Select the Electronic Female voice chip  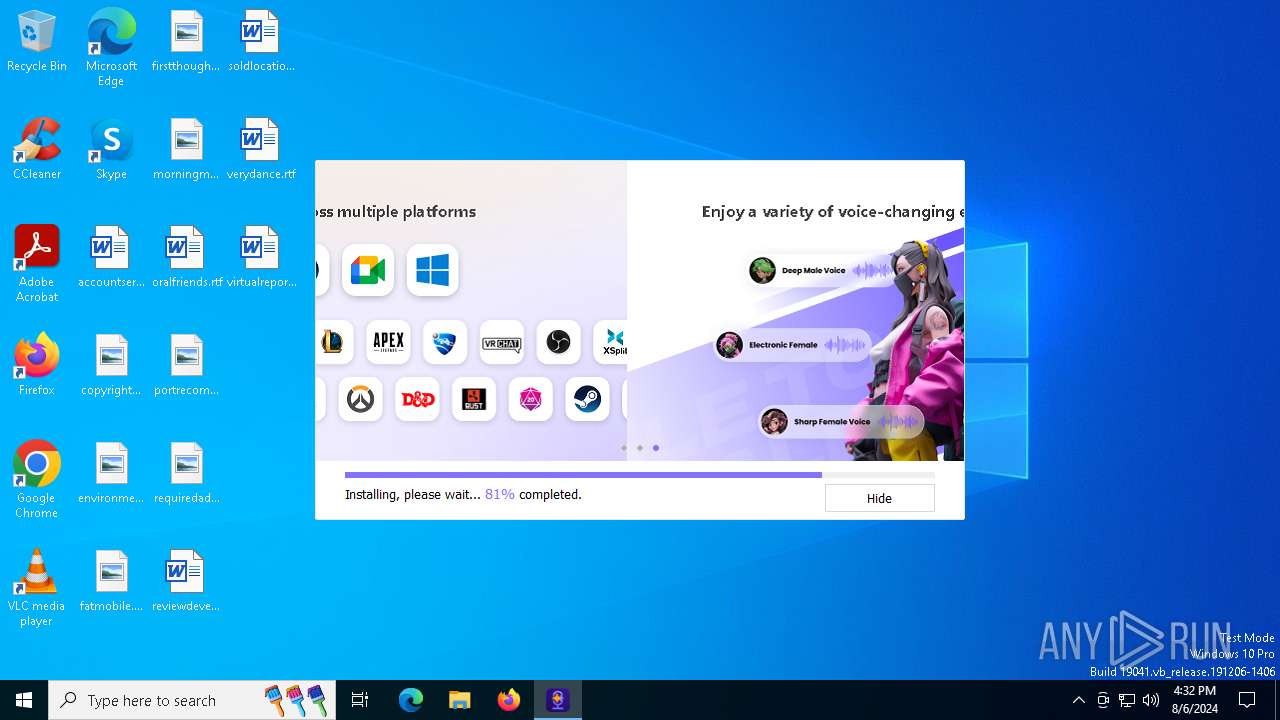(x=792, y=345)
